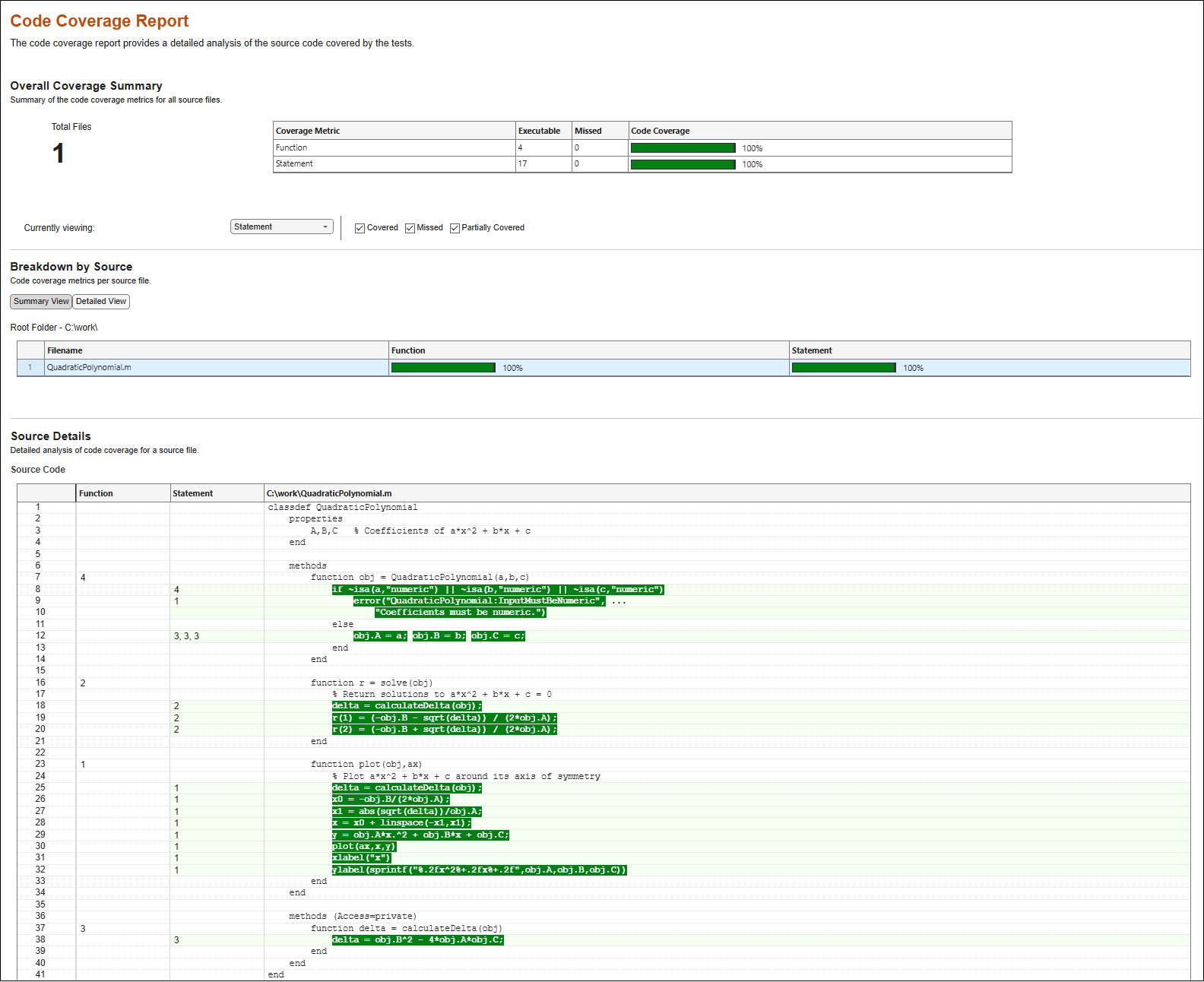
Task: Click highlighted delta = obj.B^2 statement line 38
Action: click(x=418, y=939)
